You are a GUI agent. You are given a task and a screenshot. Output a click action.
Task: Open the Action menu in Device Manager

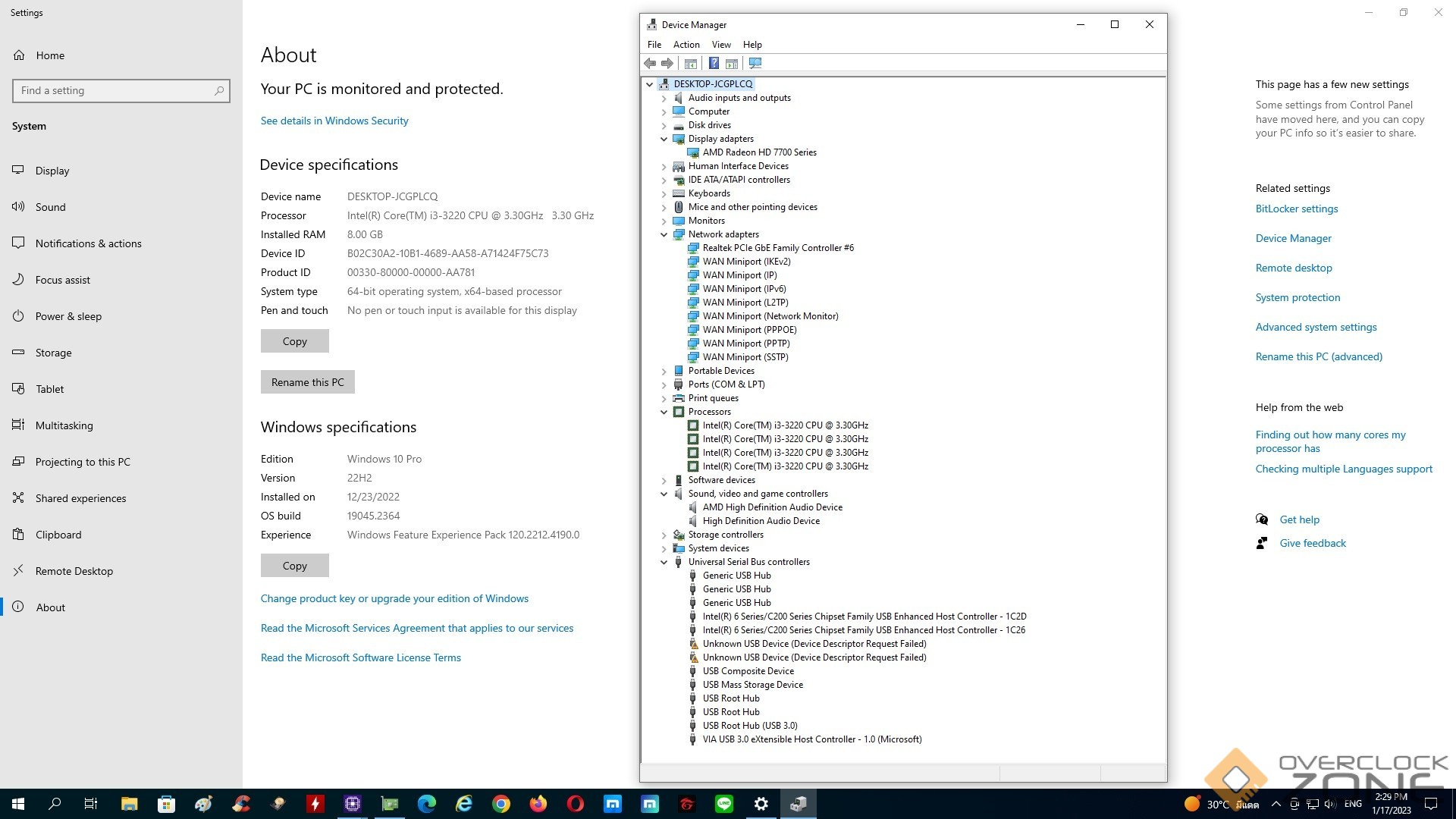click(686, 45)
